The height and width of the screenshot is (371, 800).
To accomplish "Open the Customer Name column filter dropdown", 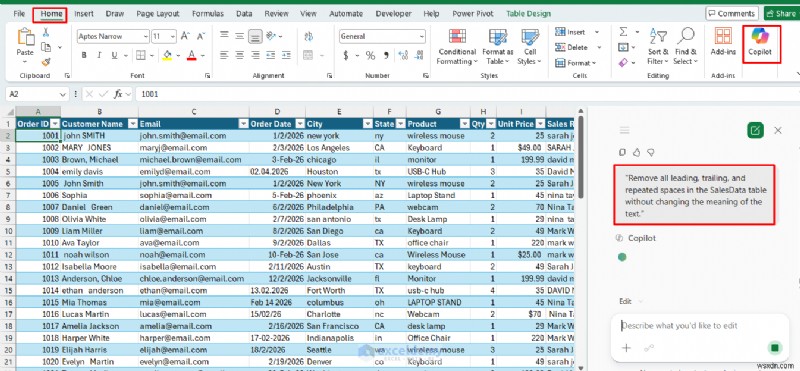I will 132,124.
